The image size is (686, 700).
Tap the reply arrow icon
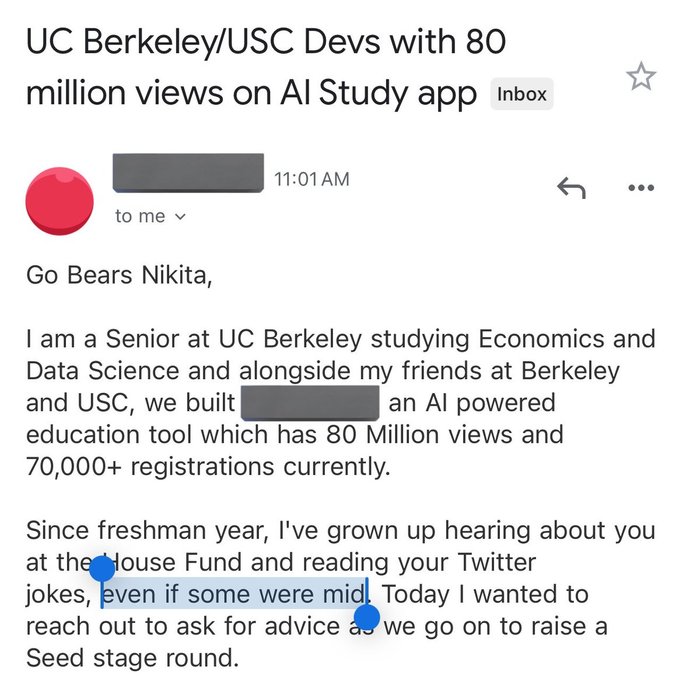(571, 188)
